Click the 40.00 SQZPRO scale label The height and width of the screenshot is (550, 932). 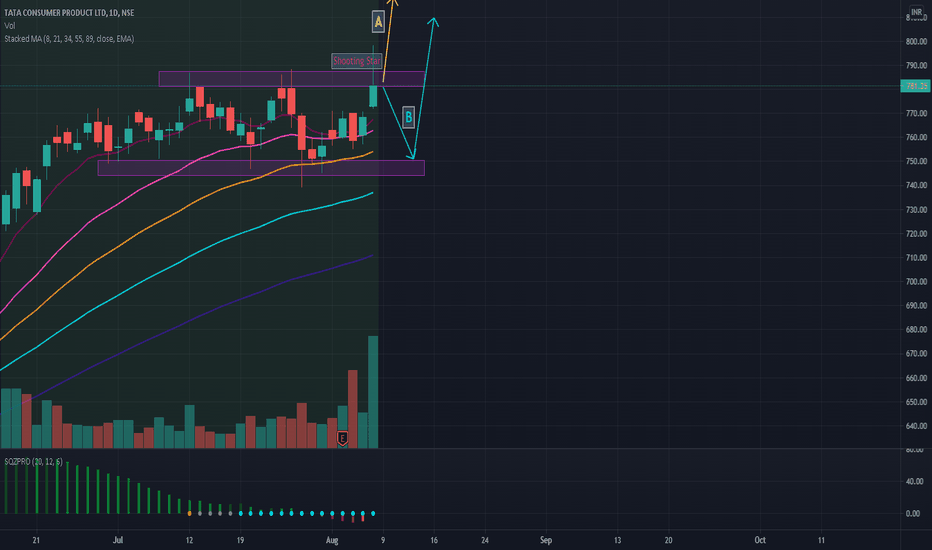coord(913,481)
